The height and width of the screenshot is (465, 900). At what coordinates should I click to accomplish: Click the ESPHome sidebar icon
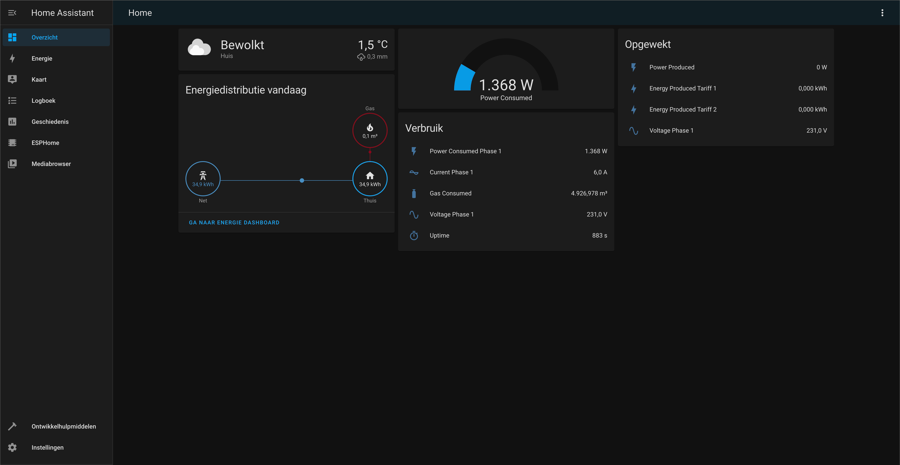tap(12, 142)
